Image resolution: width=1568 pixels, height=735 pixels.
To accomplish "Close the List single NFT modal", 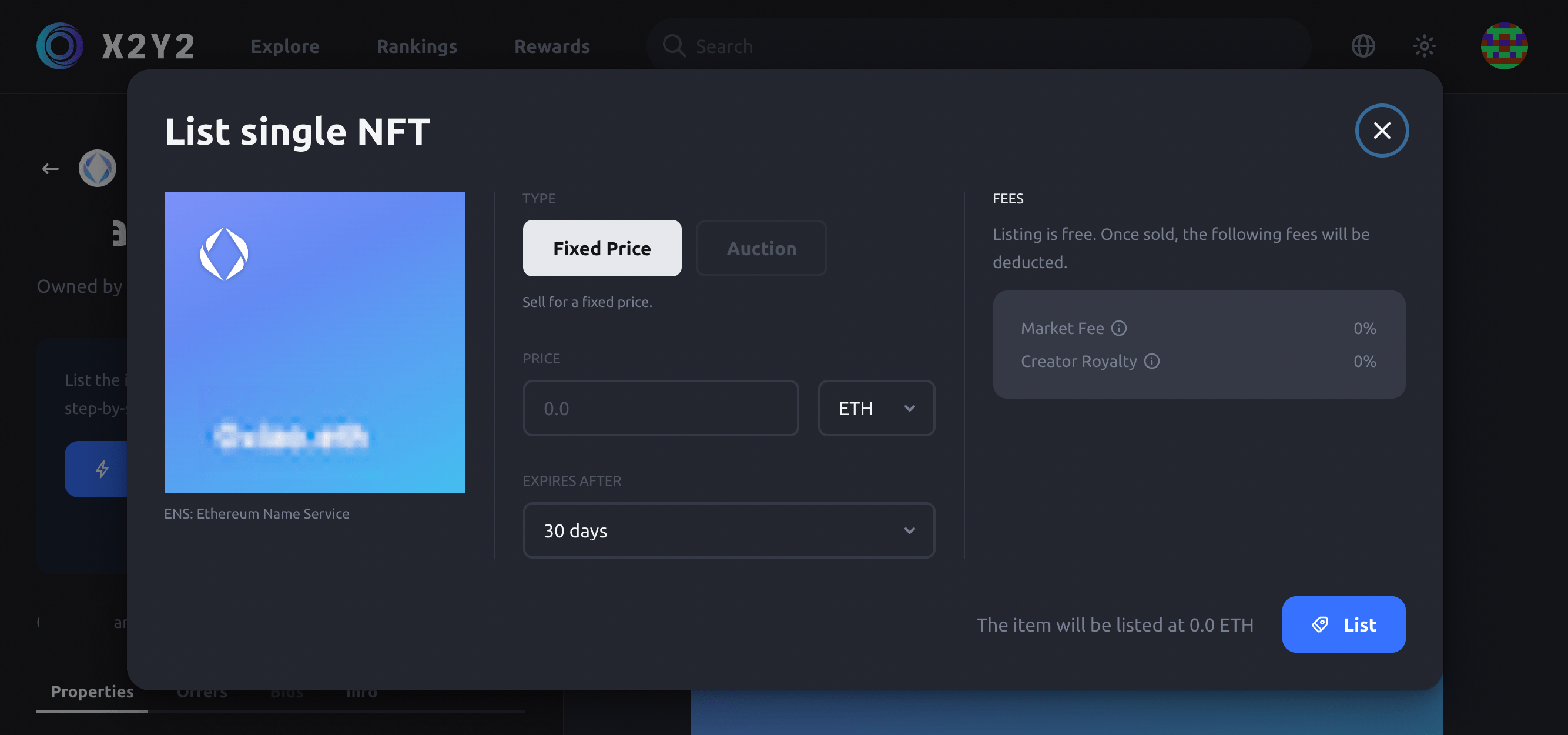I will [x=1382, y=130].
